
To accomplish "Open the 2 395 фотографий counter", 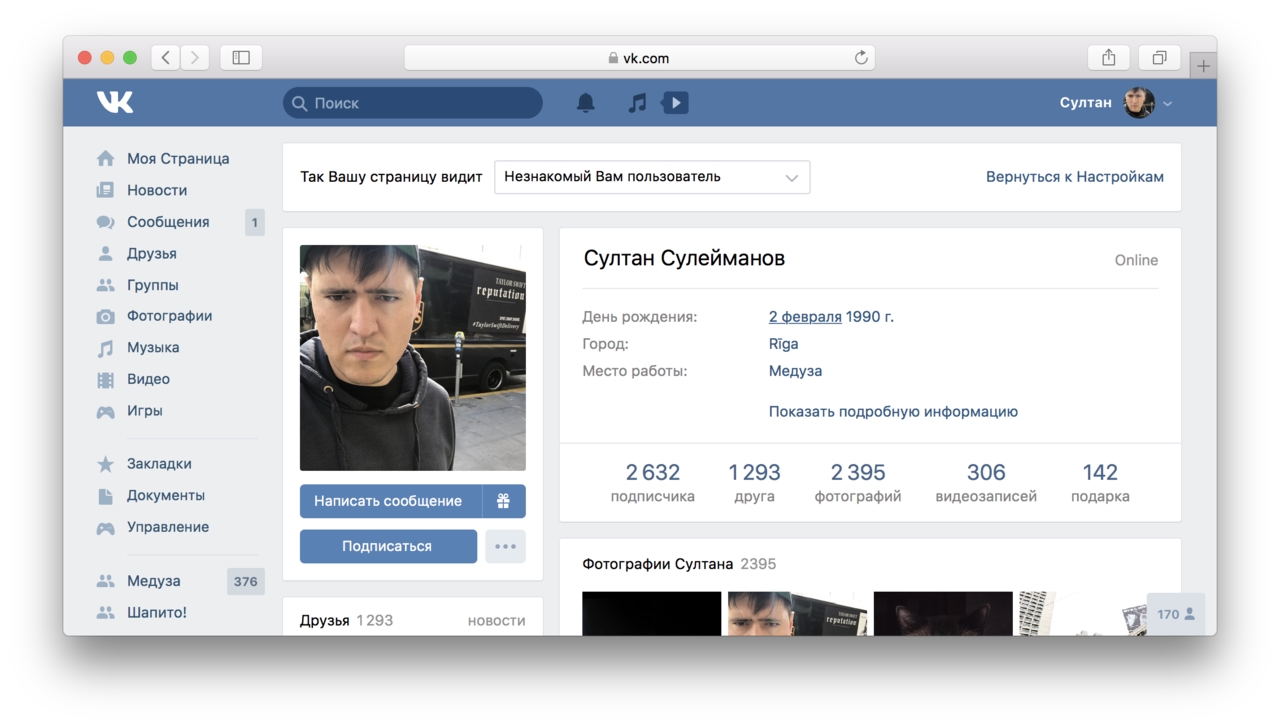I will [858, 482].
